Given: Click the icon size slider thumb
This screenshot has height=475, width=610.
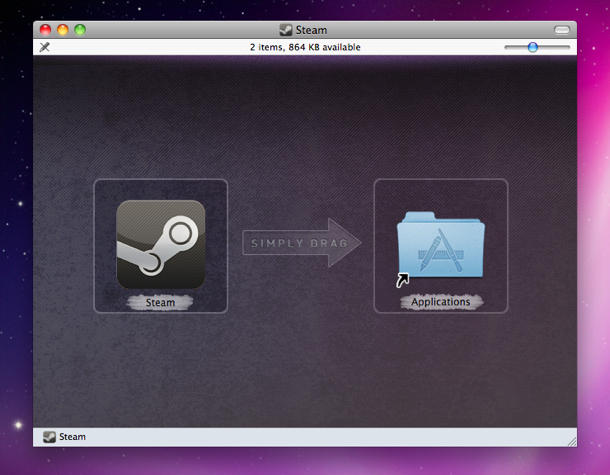Looking at the screenshot, I should (x=533, y=47).
